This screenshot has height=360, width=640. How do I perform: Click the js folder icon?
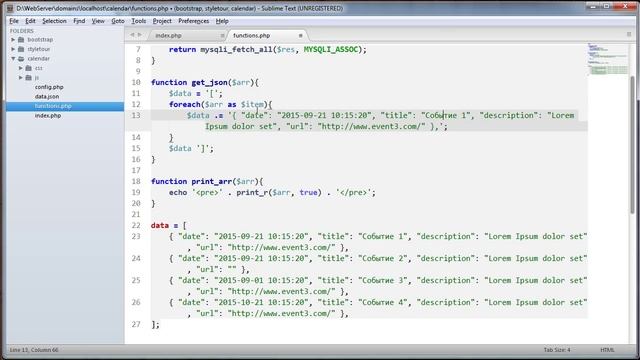pyautogui.click(x=29, y=78)
